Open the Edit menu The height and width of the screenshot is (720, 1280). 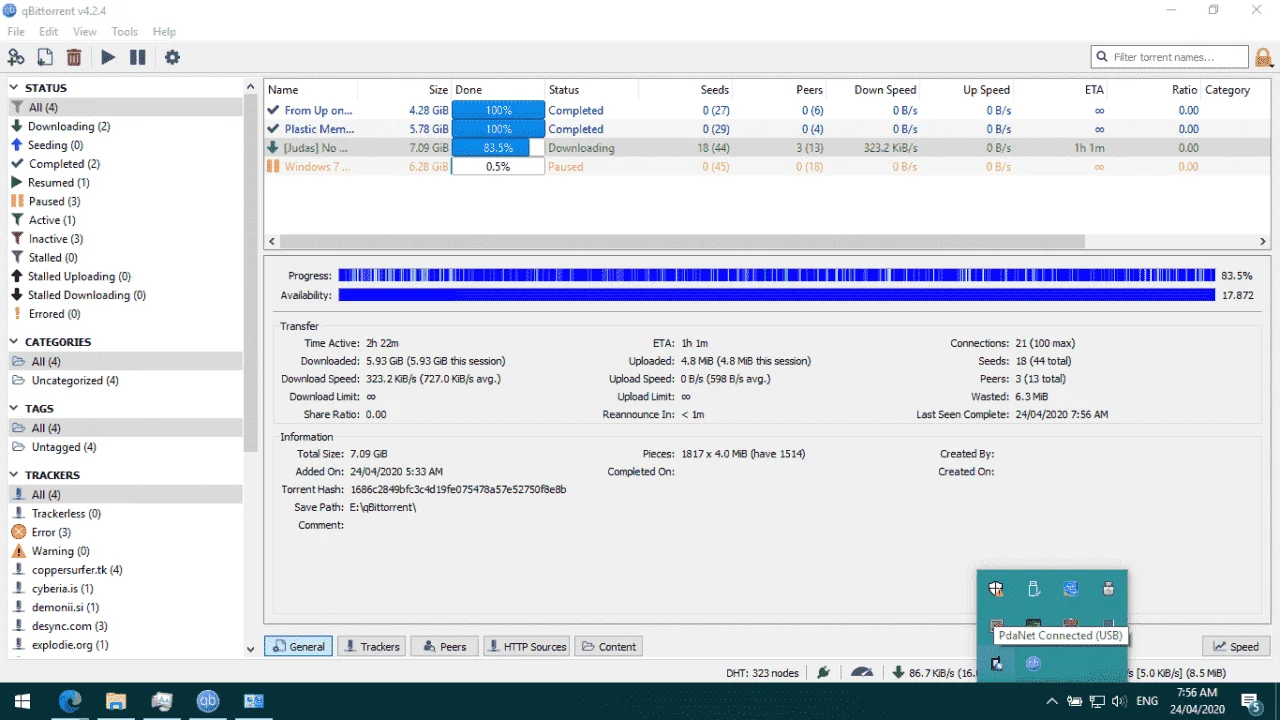tap(49, 32)
